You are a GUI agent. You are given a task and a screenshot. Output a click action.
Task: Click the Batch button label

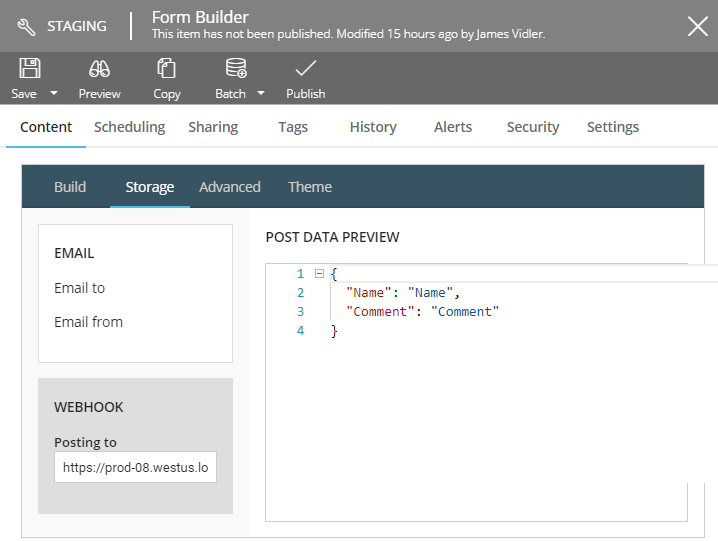230,93
